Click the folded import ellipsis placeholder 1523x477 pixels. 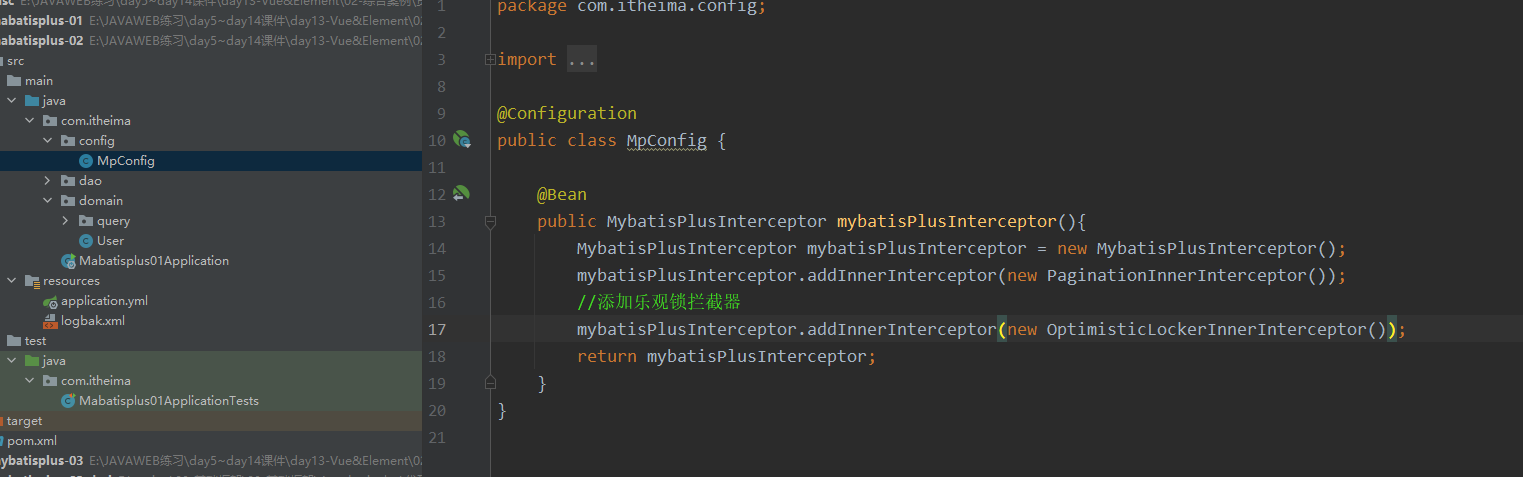581,60
